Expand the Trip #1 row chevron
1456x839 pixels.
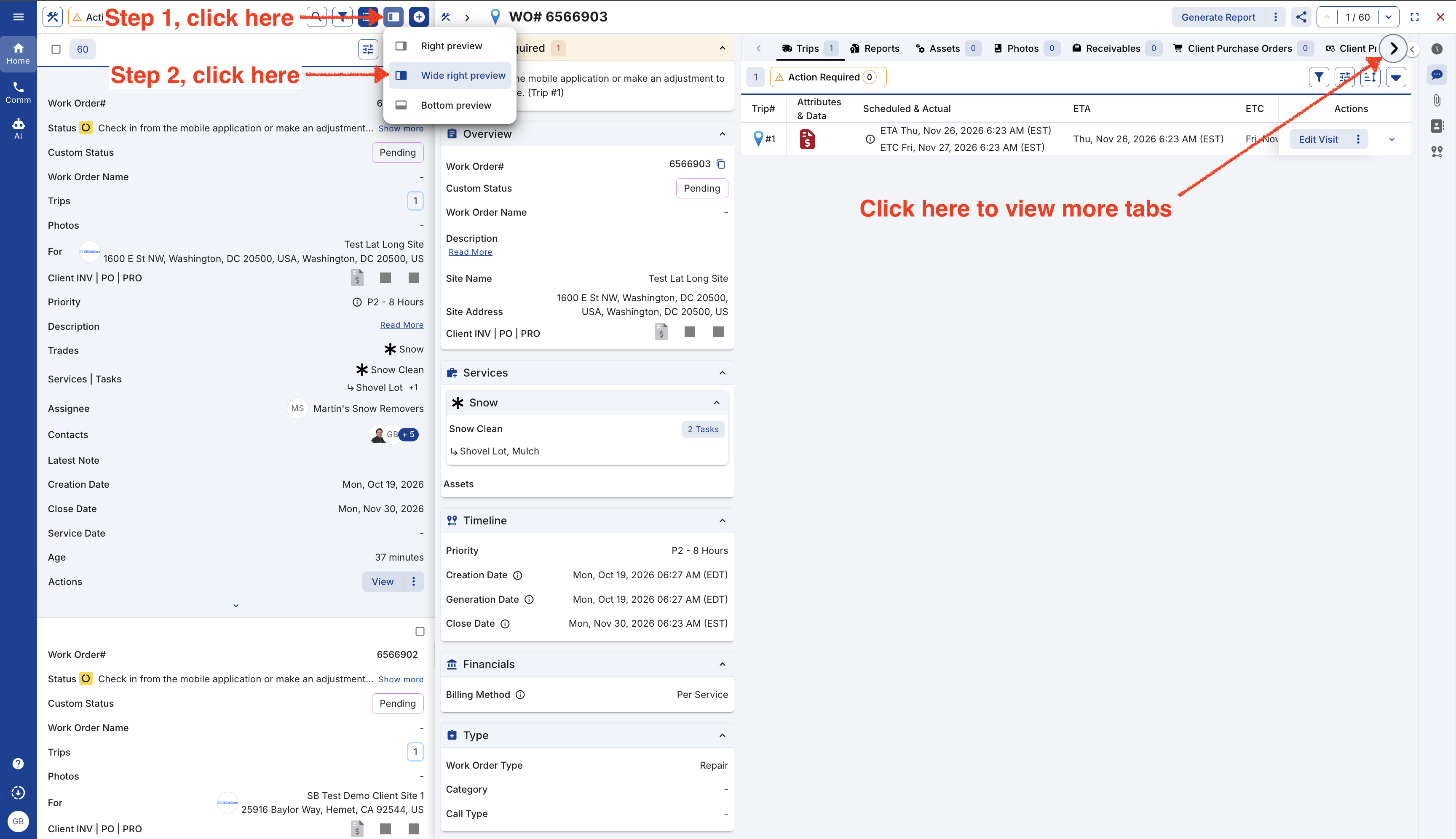click(1392, 139)
